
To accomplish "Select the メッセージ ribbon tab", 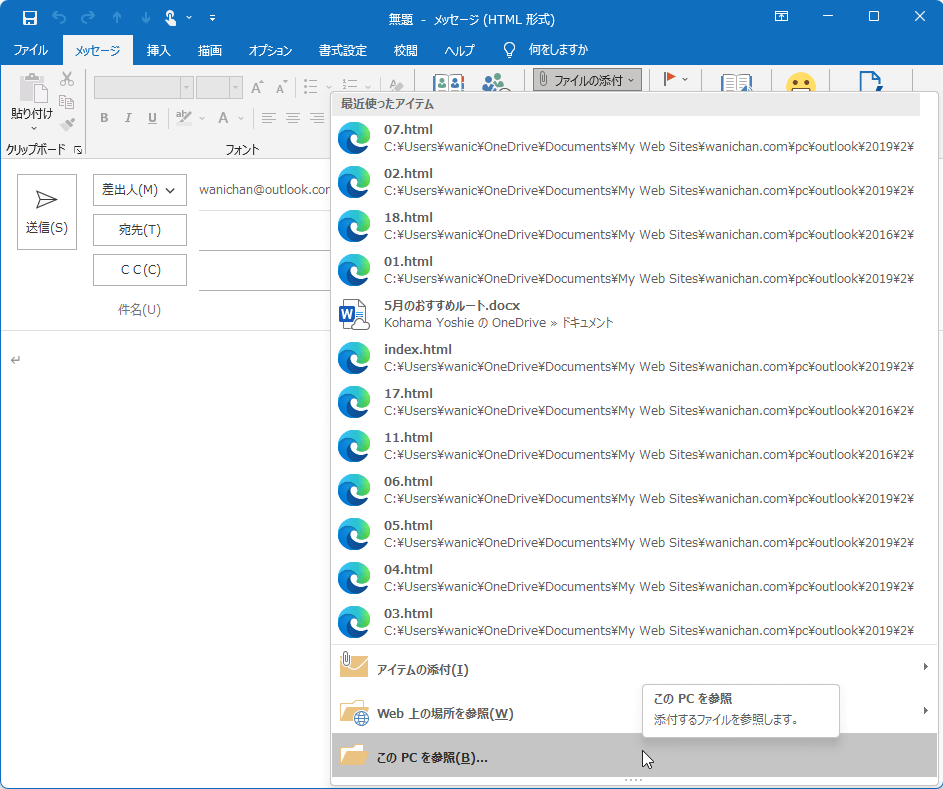I will (97, 51).
